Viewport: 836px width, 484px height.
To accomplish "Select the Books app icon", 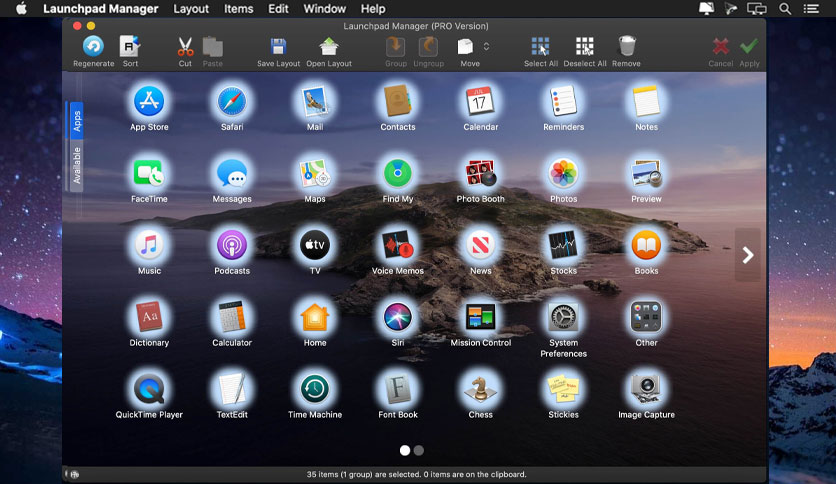I will [646, 245].
